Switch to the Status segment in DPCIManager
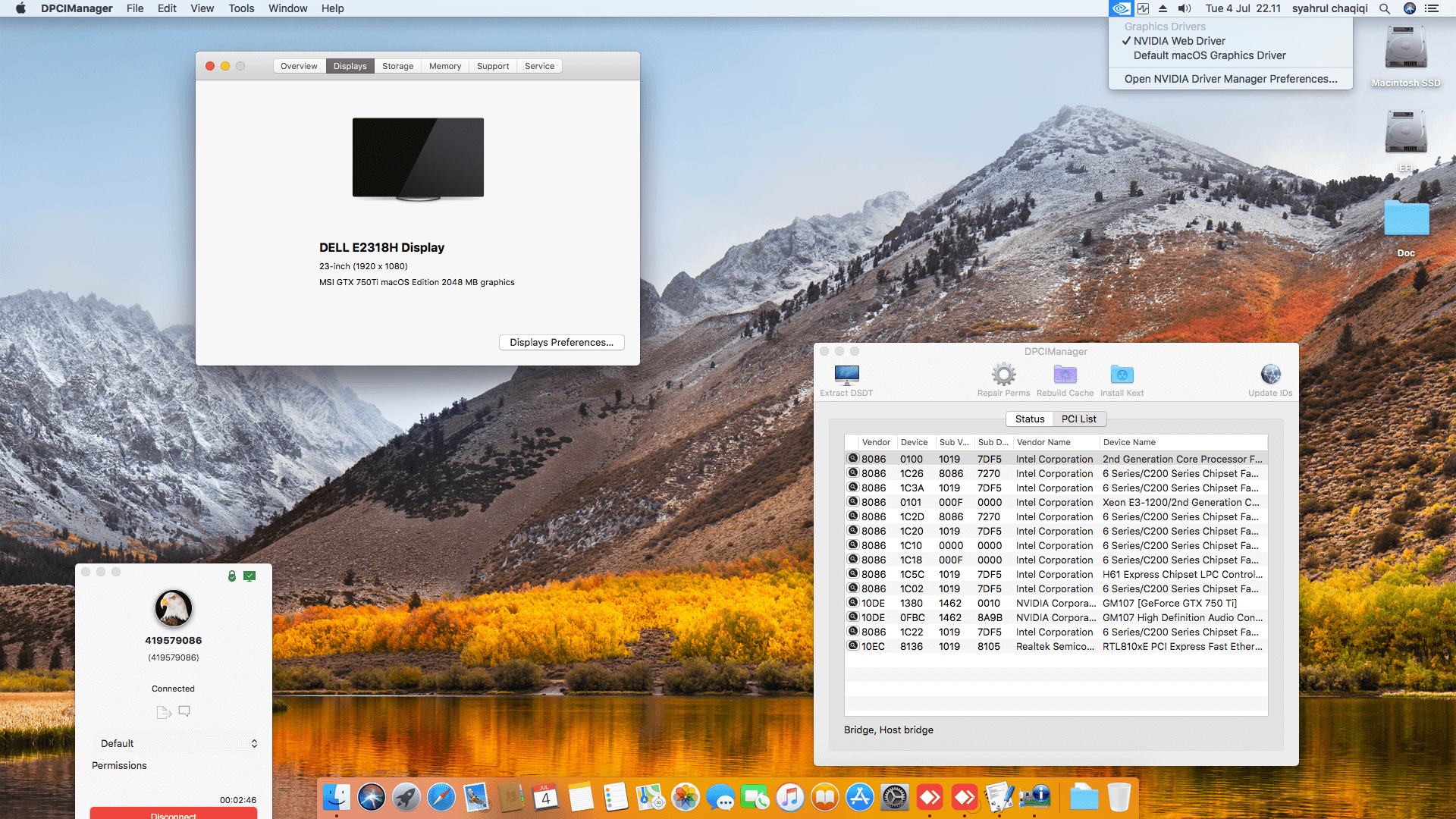The image size is (1456, 819). click(x=1030, y=419)
